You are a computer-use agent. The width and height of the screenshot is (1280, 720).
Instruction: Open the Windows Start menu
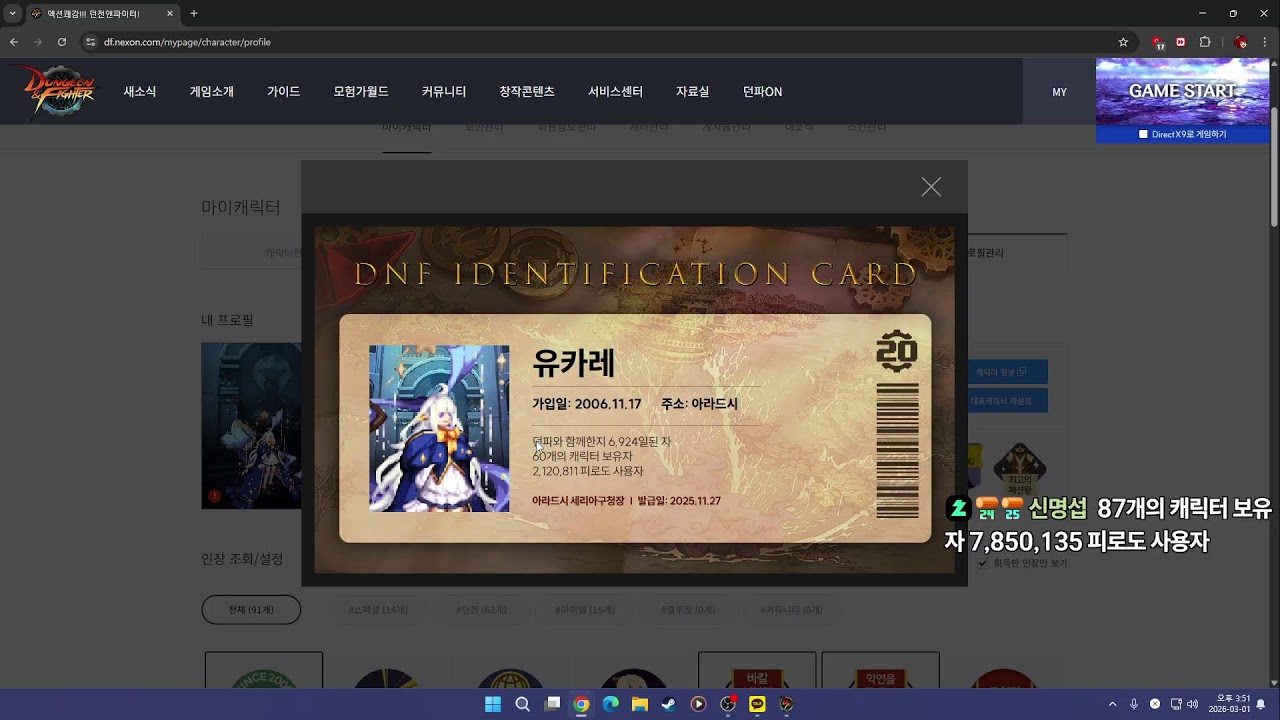(493, 704)
